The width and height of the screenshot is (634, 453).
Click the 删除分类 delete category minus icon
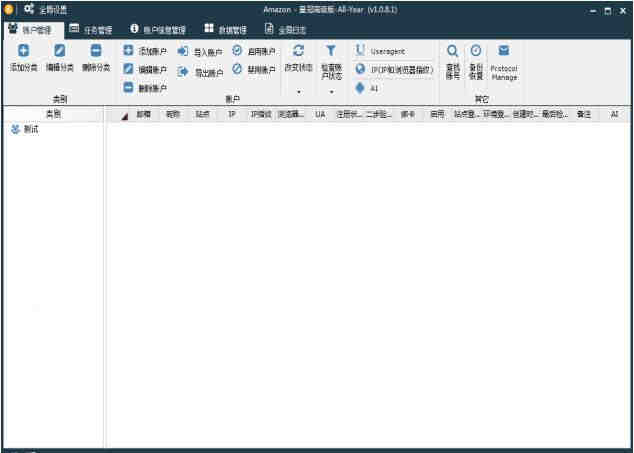click(96, 51)
